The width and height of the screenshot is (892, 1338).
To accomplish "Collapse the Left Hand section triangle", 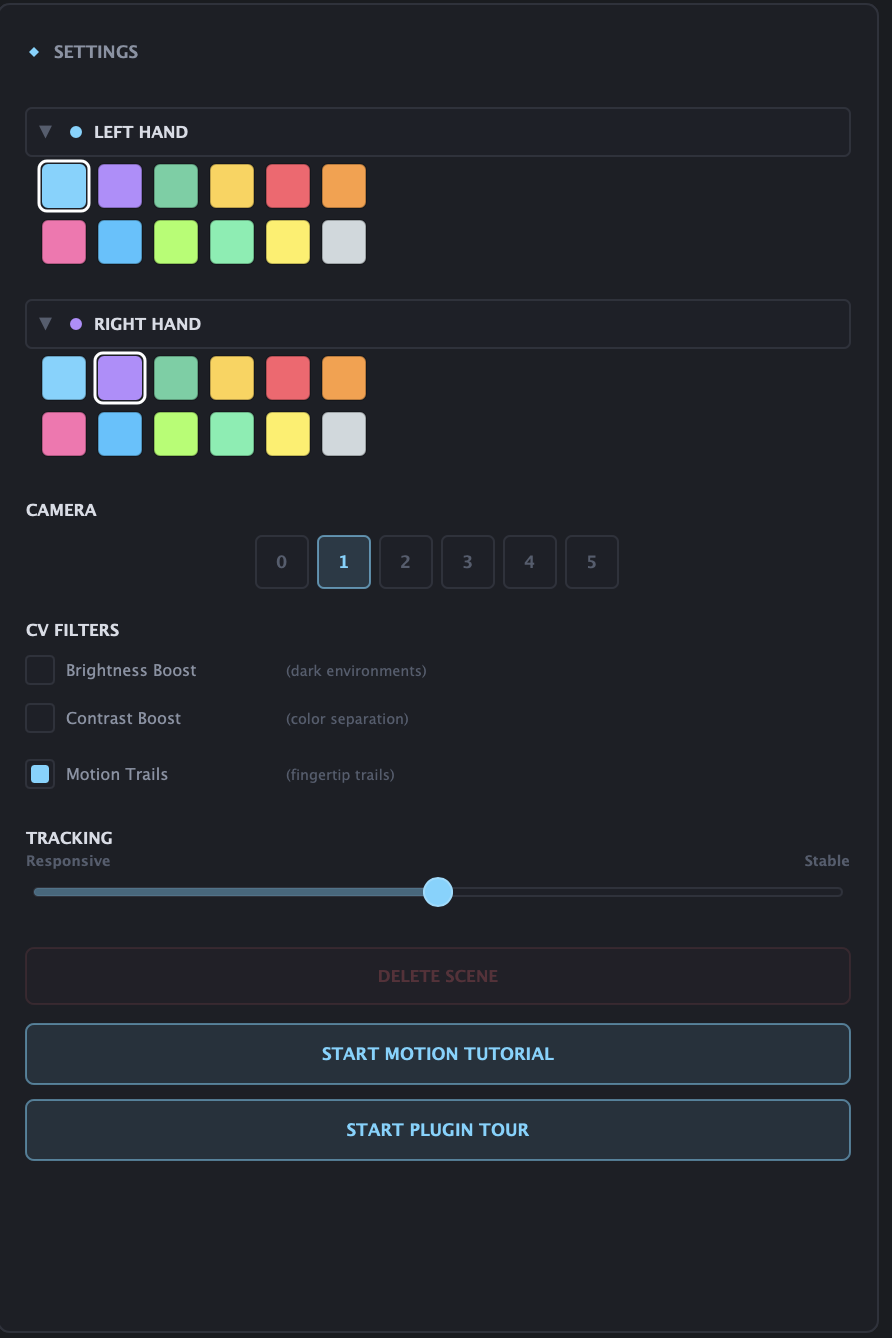I will 45,132.
